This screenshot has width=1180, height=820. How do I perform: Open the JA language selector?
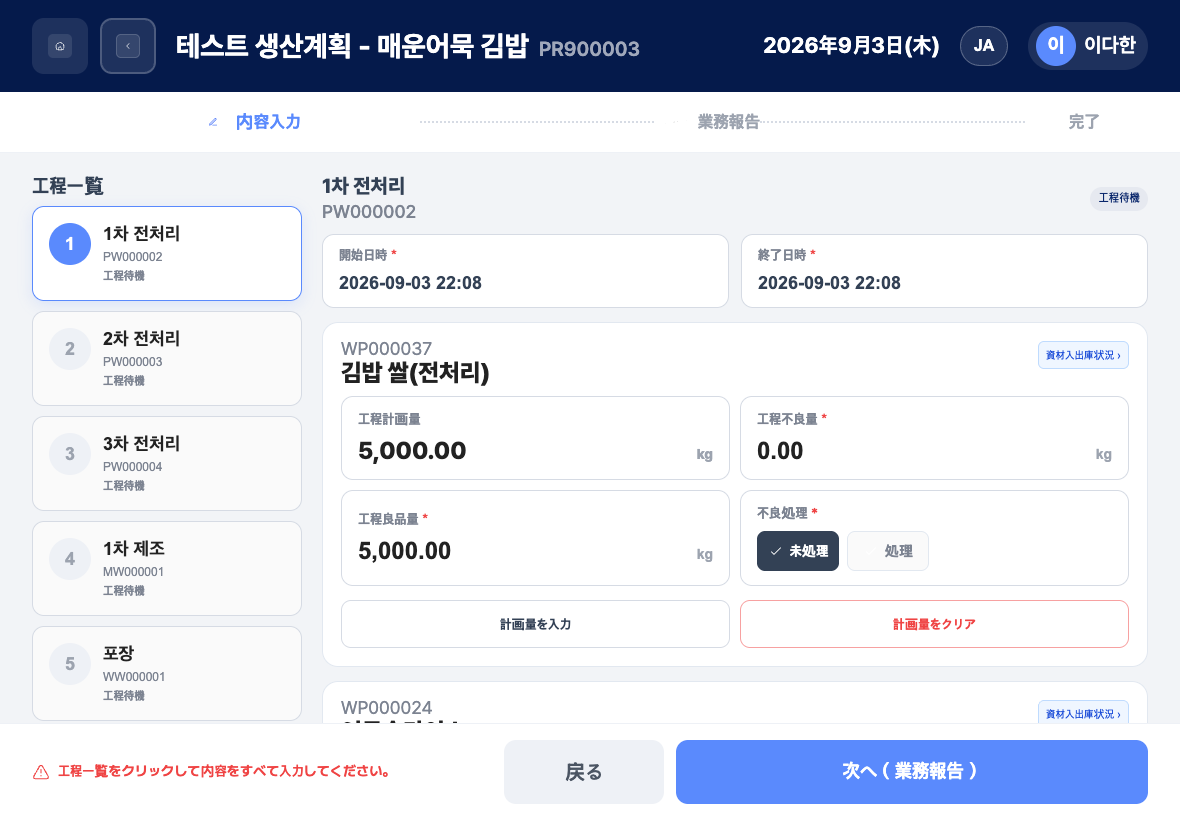(984, 46)
